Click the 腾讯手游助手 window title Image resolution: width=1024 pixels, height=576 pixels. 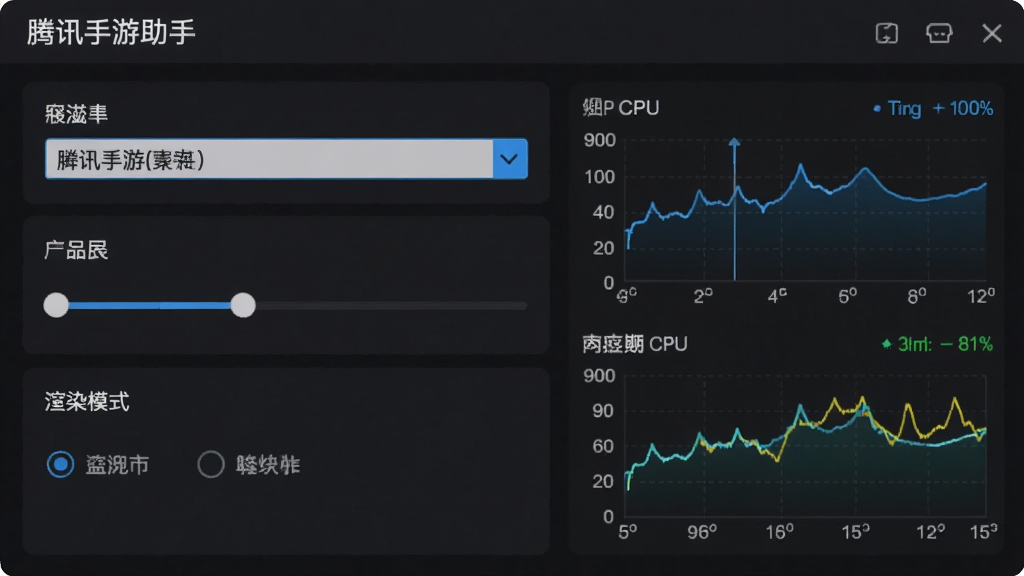pos(111,32)
